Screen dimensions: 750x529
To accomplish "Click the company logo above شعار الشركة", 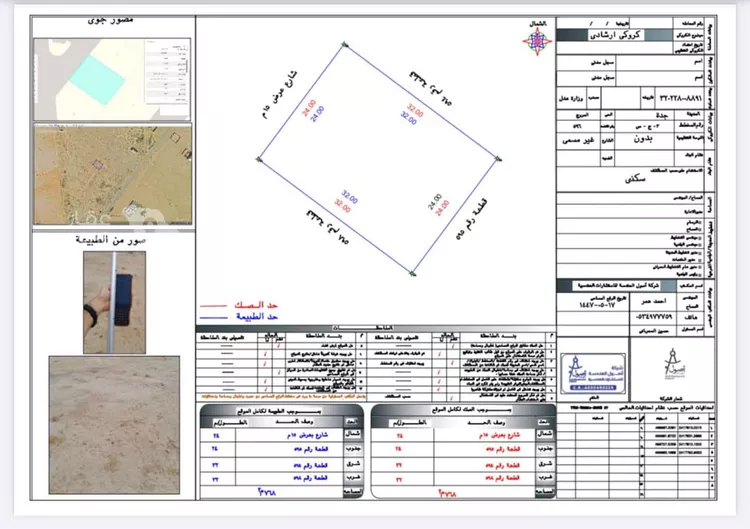I will click(x=672, y=365).
